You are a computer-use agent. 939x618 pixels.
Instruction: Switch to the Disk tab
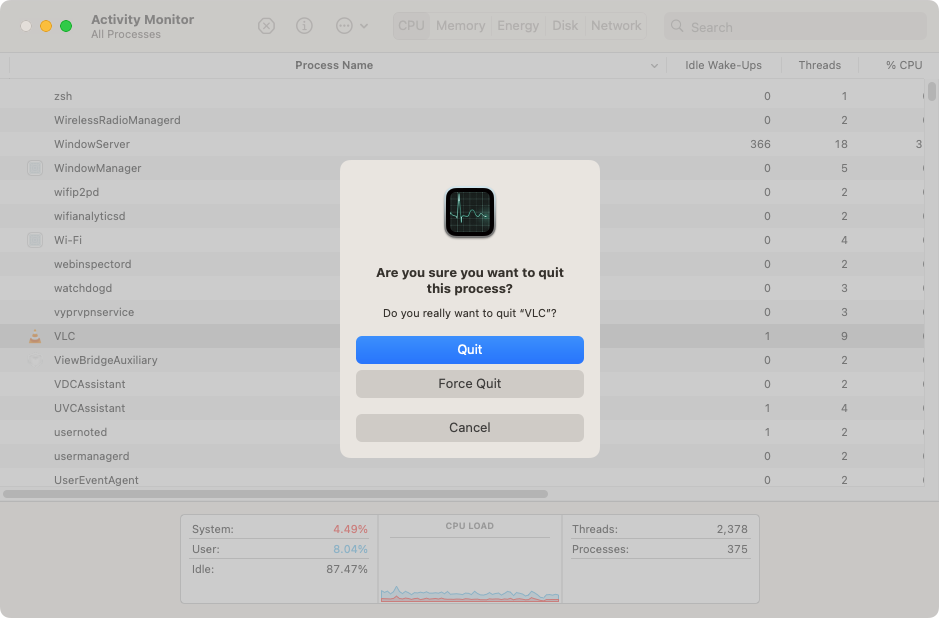[x=565, y=26]
